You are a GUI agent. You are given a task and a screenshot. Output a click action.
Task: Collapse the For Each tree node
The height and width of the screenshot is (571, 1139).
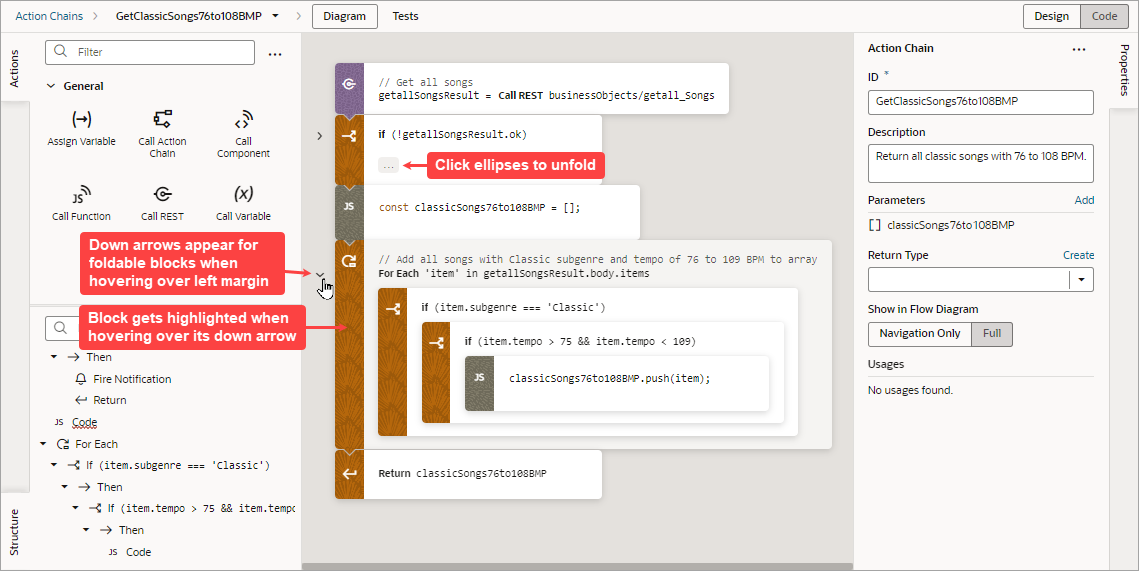44,444
